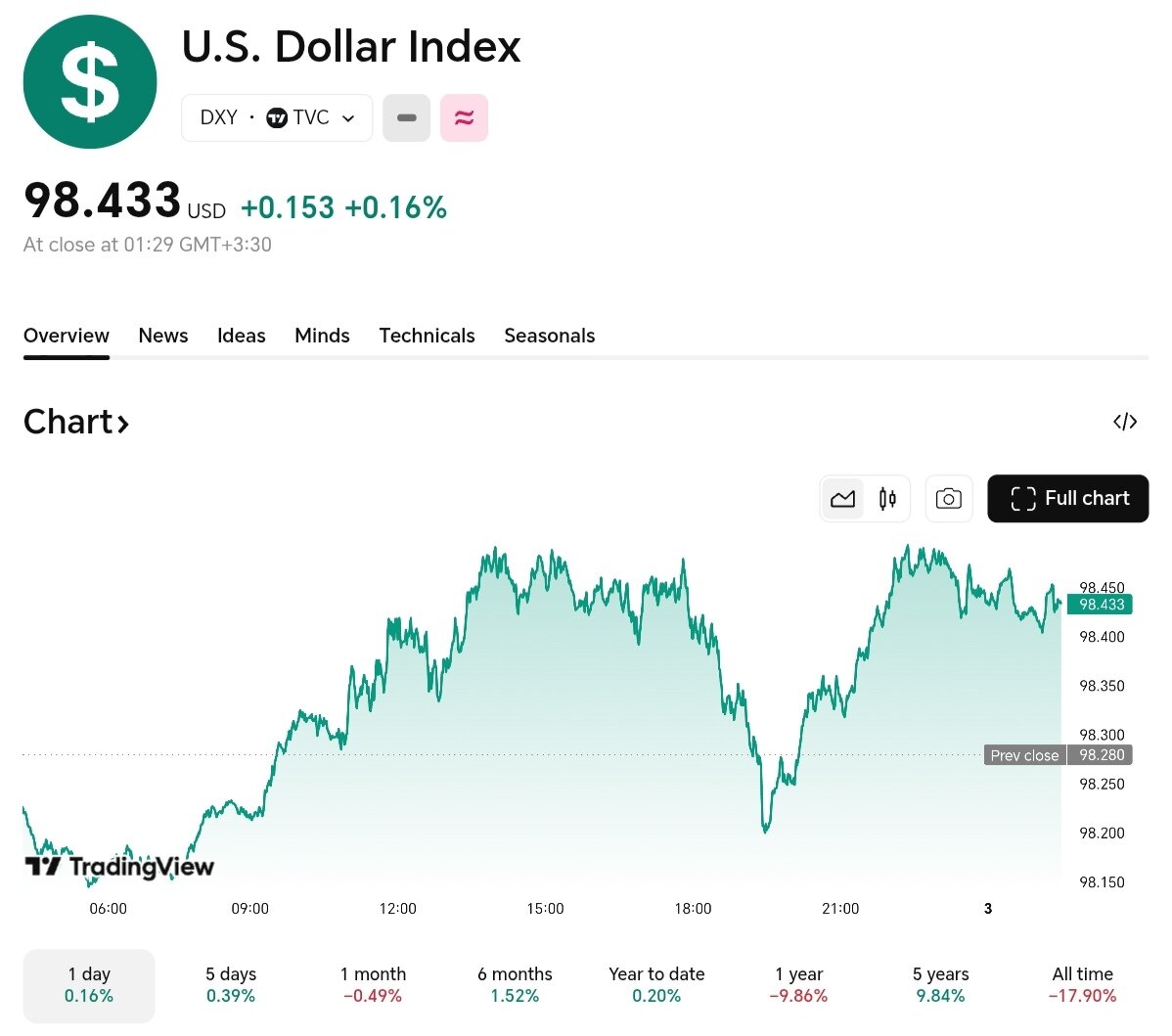Click the Prev close 98.280 marker
The height and width of the screenshot is (1036, 1172).
pyautogui.click(x=1059, y=755)
